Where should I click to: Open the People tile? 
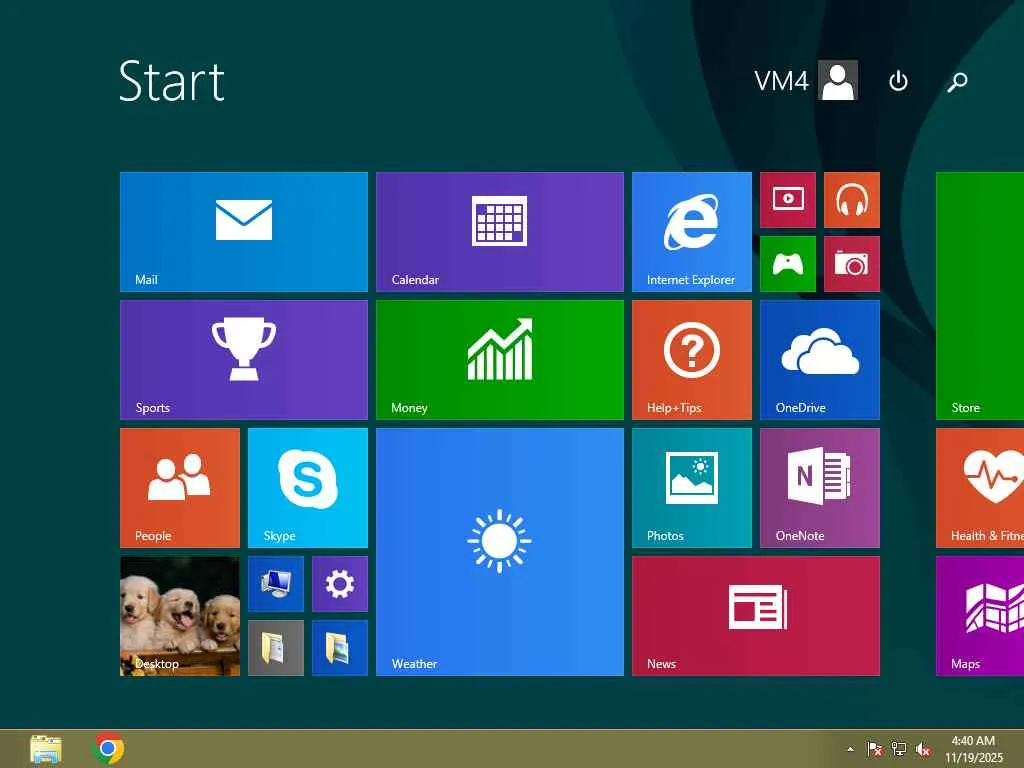coord(180,488)
